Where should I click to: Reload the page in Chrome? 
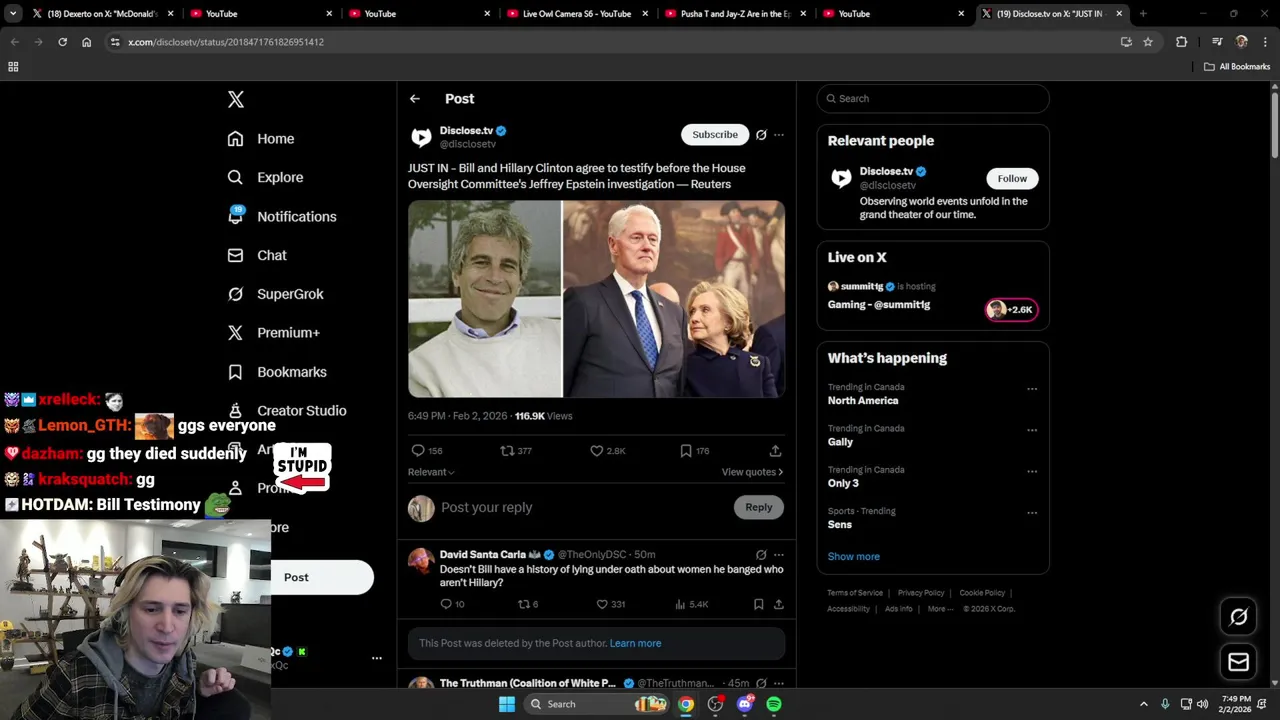62,42
